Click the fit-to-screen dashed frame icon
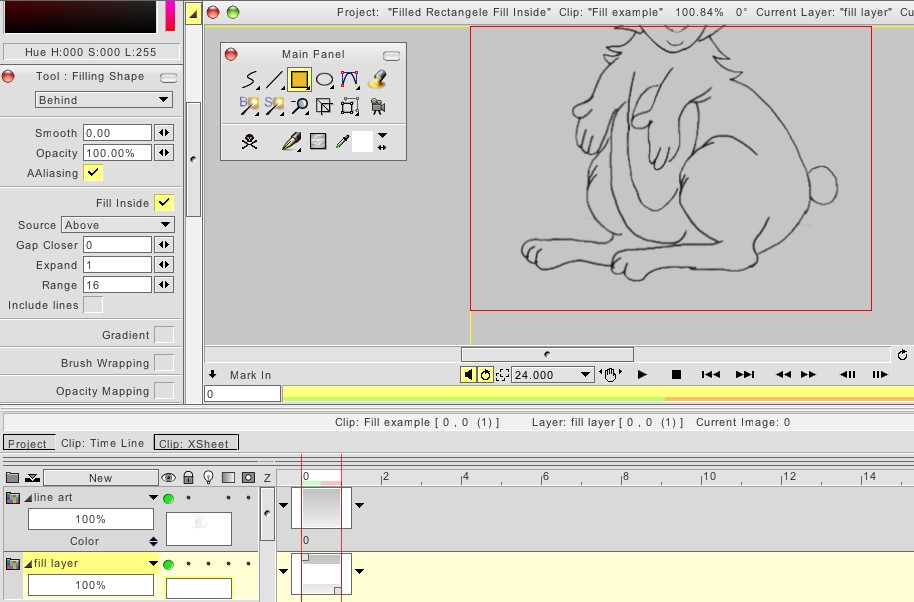 (502, 375)
